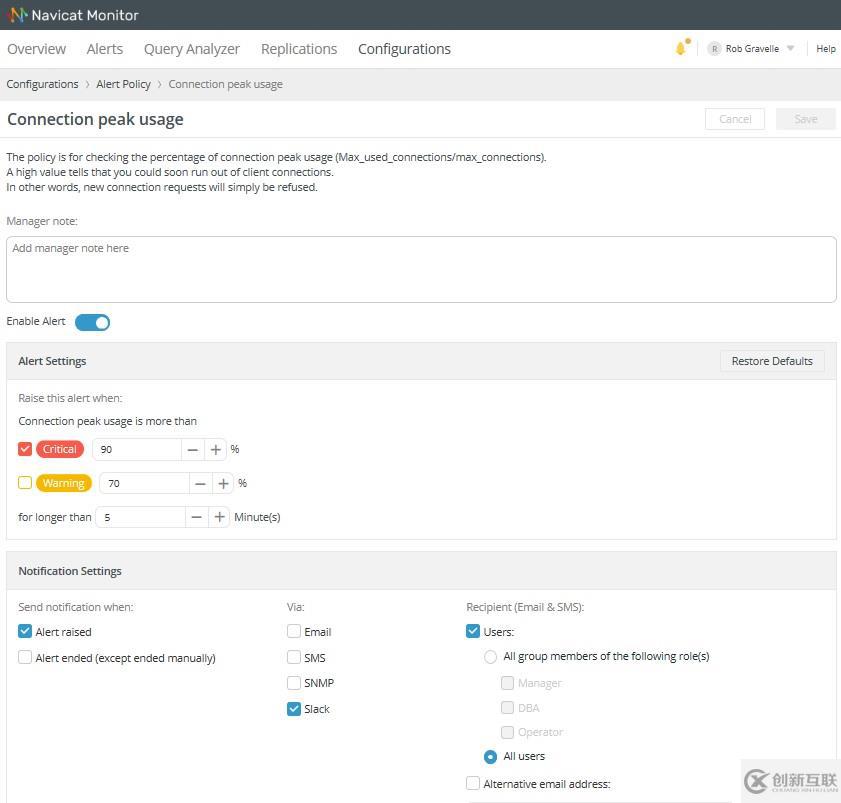Screen dimensions: 841x803
Task: Check Alert ended (except ended manually)
Action: click(25, 657)
